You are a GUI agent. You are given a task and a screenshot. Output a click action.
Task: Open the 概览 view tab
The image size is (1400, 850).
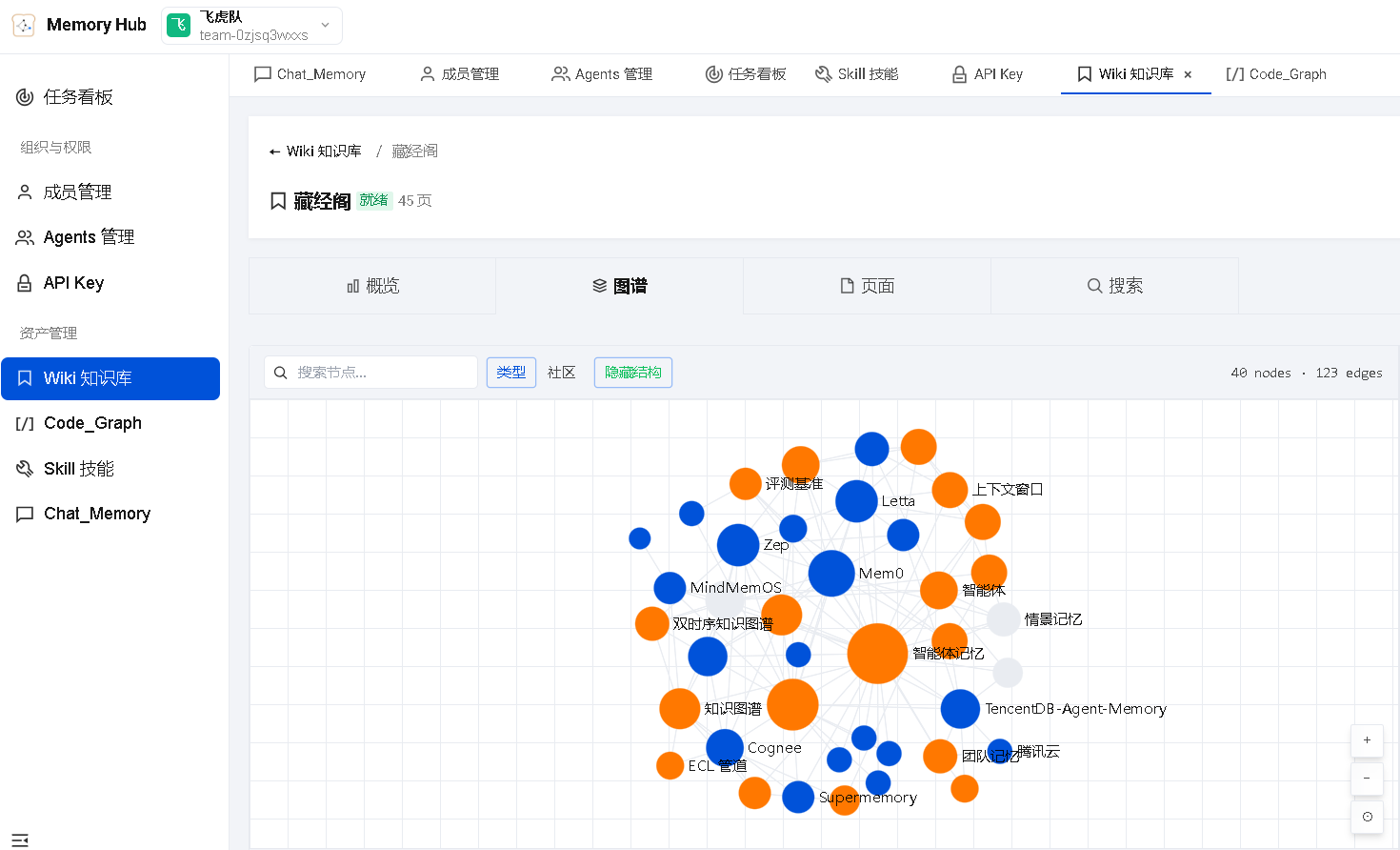[x=372, y=286]
